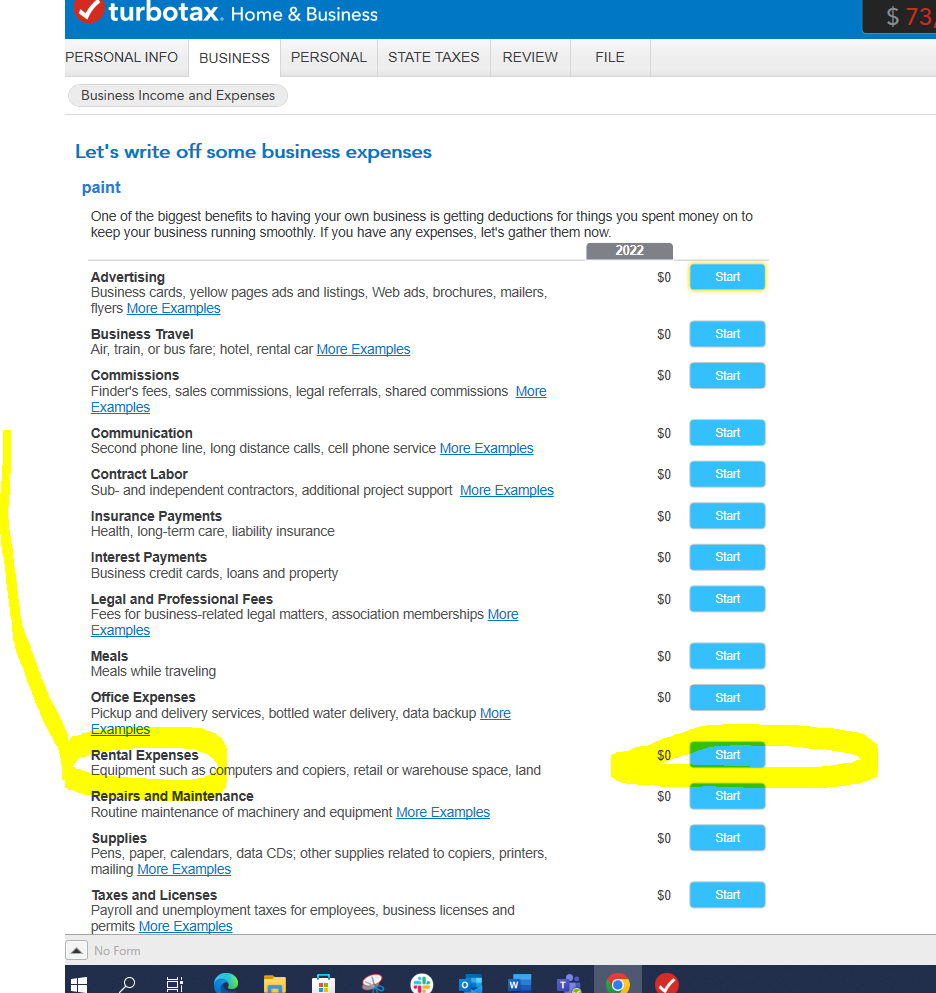
Task: Click the "Rental Expenses" heading text
Action: [144, 755]
